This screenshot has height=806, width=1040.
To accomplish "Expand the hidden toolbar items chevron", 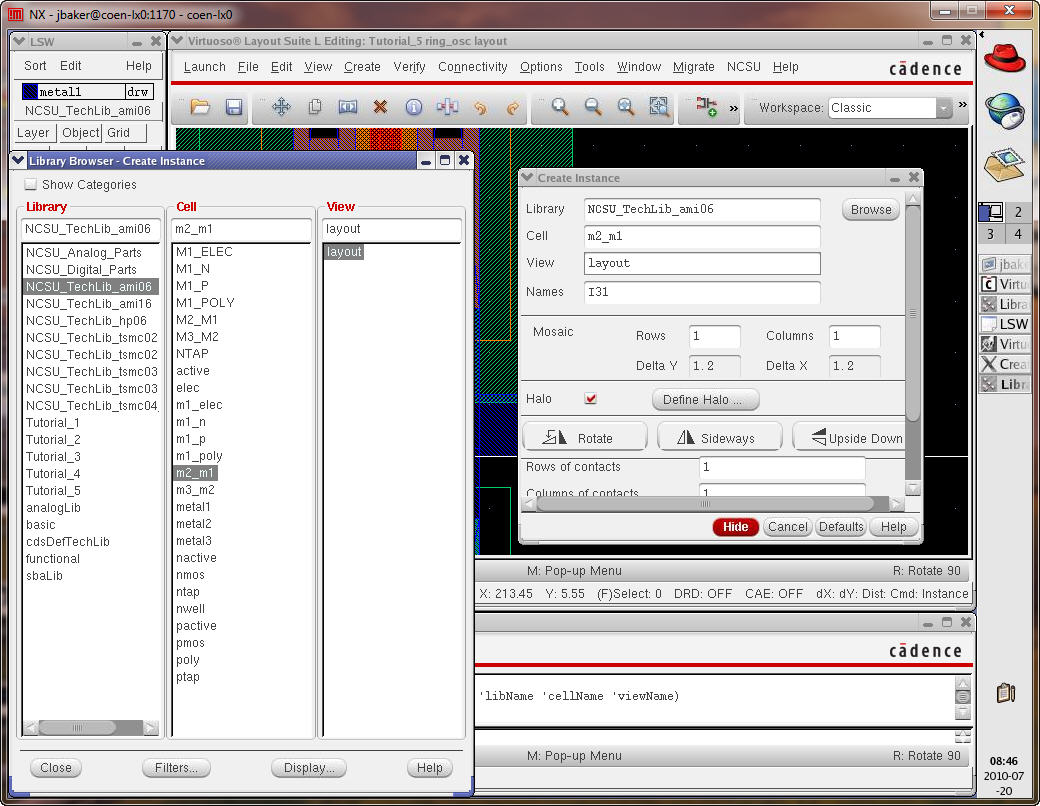I will pyautogui.click(x=733, y=107).
